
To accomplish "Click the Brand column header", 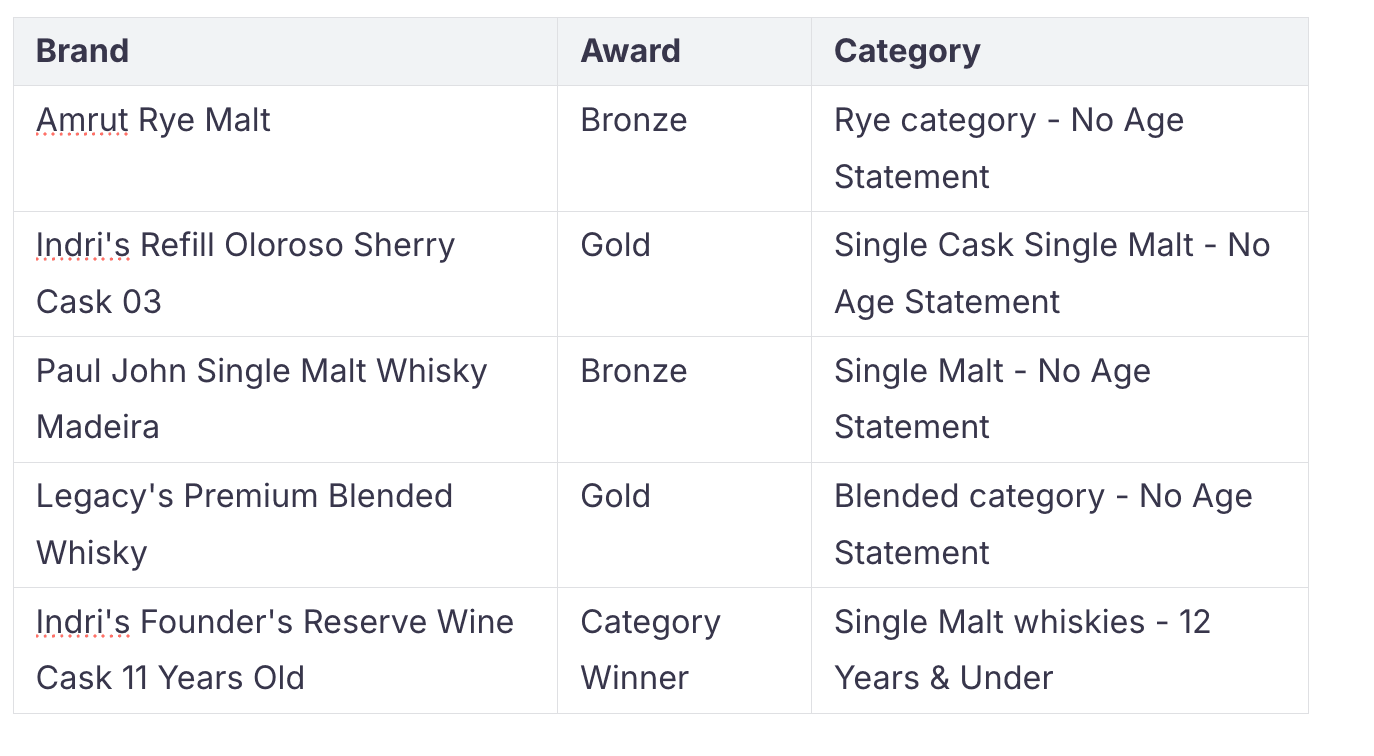I will (83, 51).
